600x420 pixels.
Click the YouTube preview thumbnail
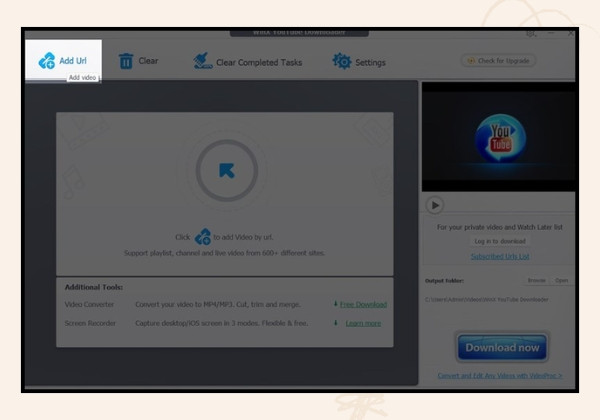[500, 138]
